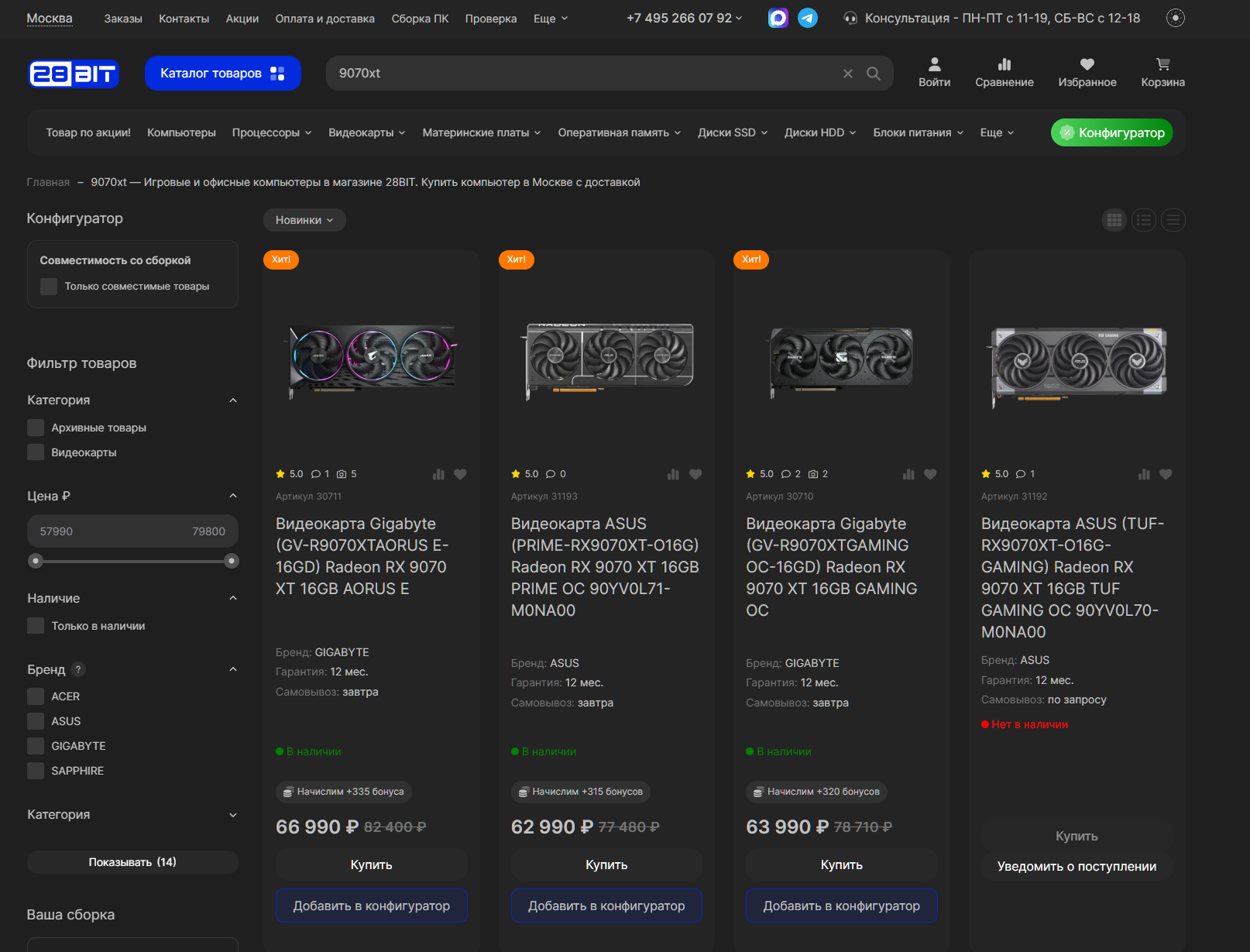Open the Корзина cart icon
The width and height of the screenshot is (1250, 952).
(1163, 73)
